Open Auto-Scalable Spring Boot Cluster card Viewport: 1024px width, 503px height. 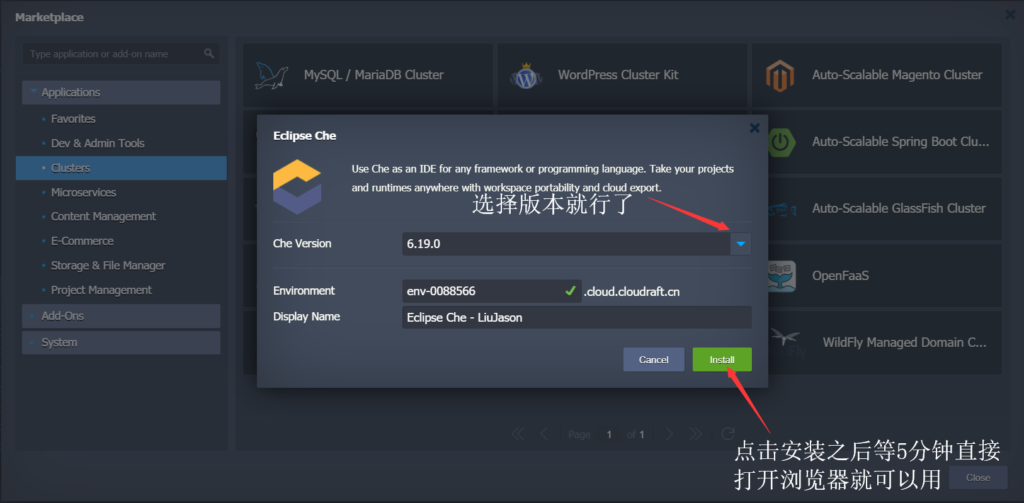coord(876,142)
